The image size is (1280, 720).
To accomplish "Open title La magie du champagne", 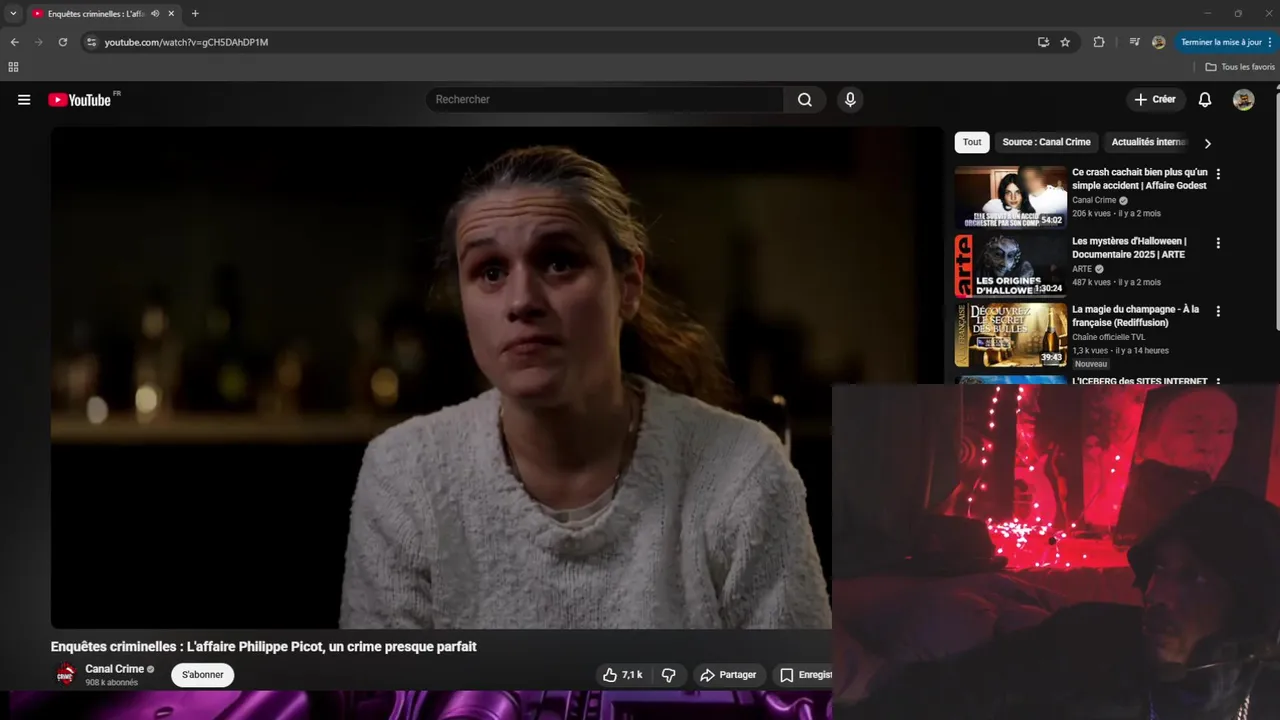I will [1135, 316].
